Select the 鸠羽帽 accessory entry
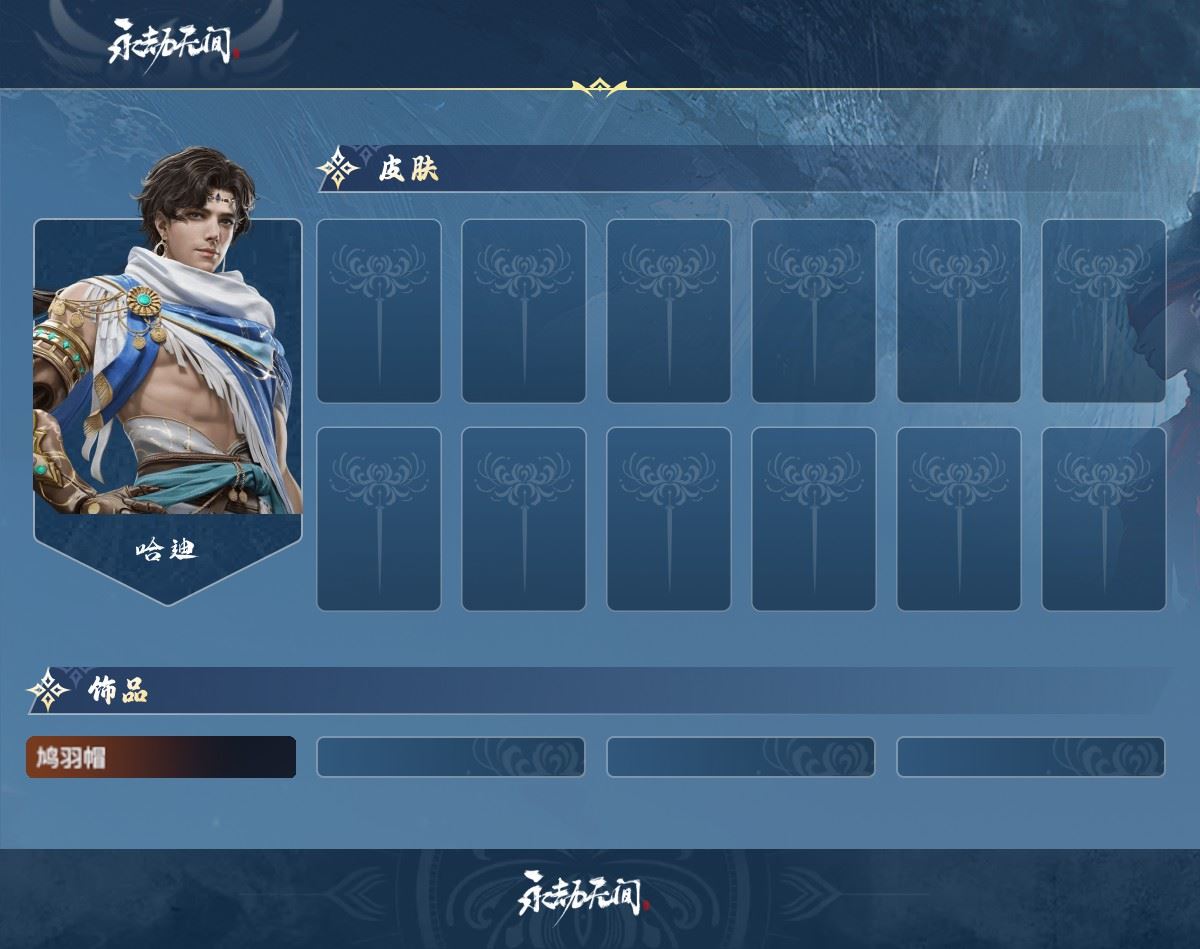 click(161, 757)
